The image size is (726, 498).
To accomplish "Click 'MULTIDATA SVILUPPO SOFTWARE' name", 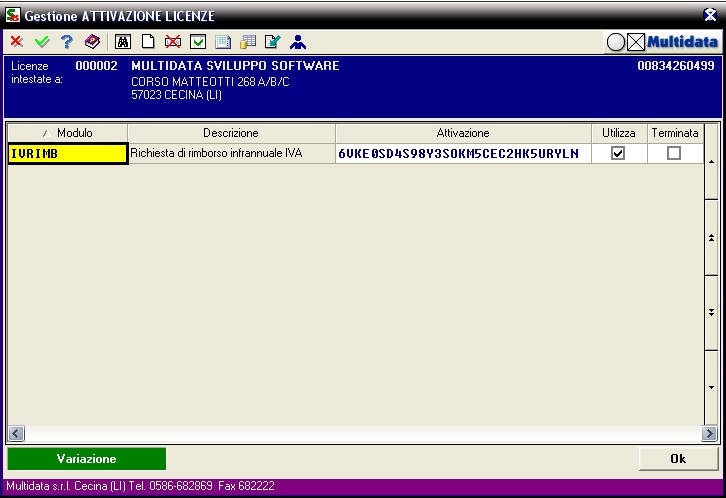I will [x=235, y=66].
